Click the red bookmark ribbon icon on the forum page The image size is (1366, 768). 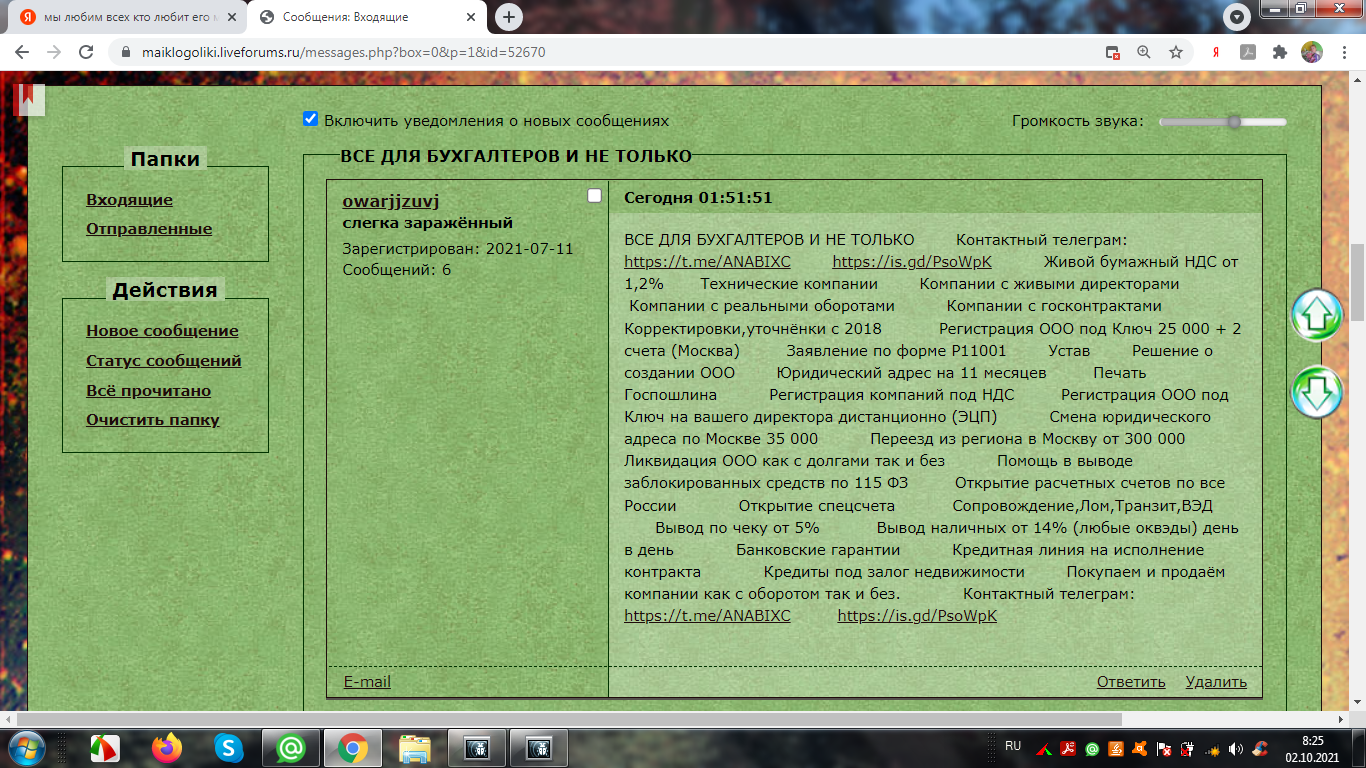pos(28,98)
